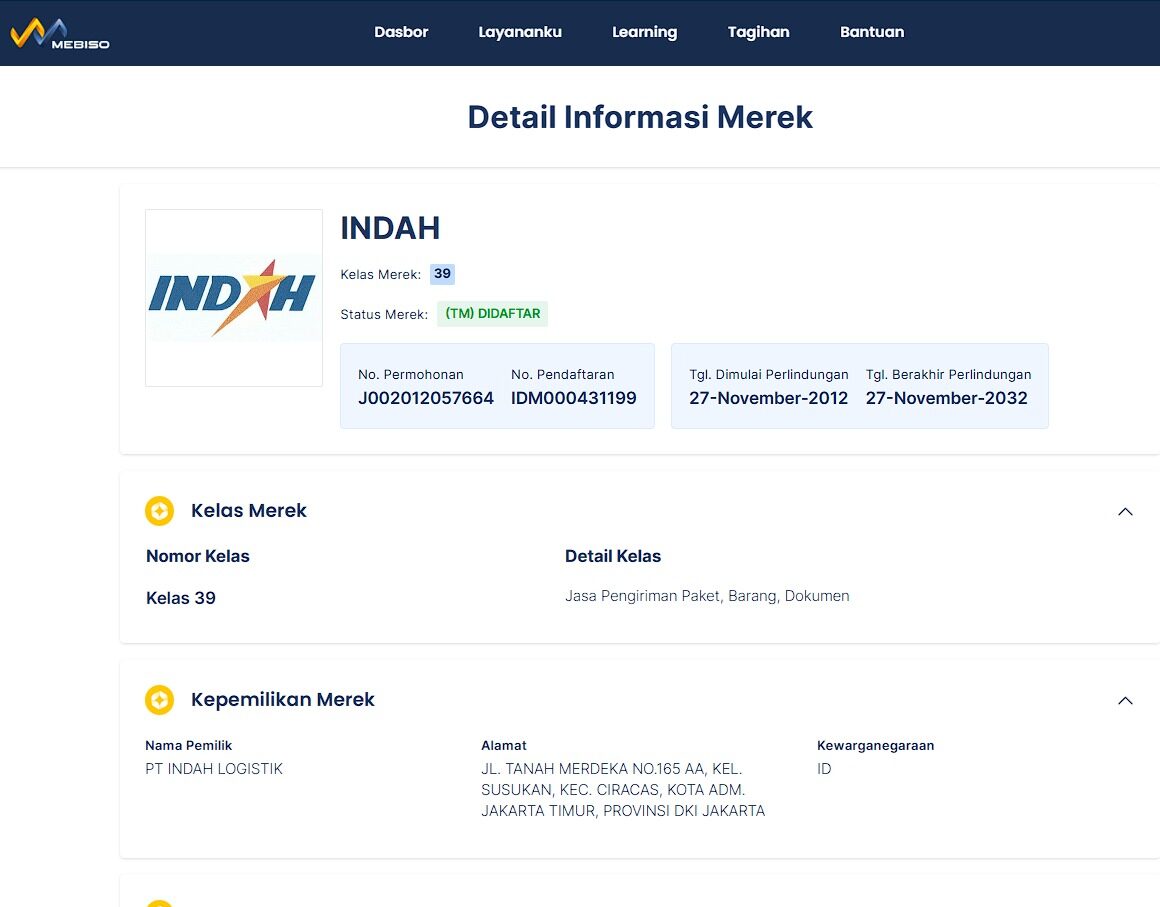The width and height of the screenshot is (1160, 907).
Task: Open the Tagihan menu item
Action: coord(758,32)
